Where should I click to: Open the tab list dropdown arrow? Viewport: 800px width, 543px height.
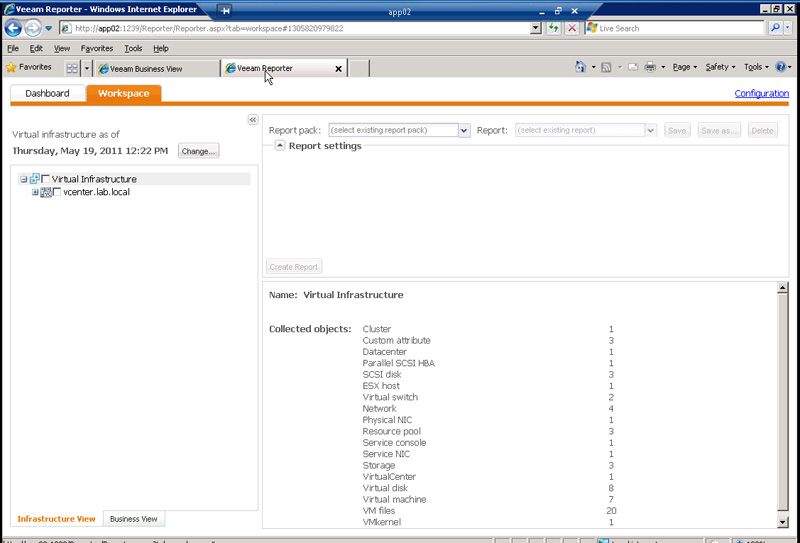[x=87, y=68]
